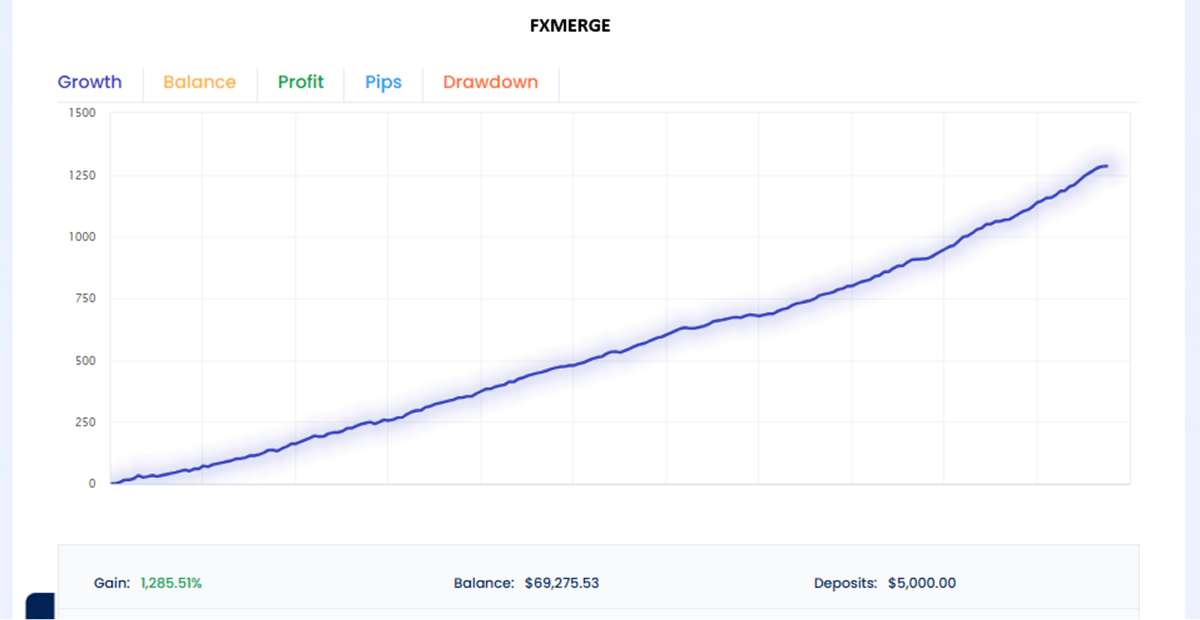Open the Balance chart tab

coord(199,83)
